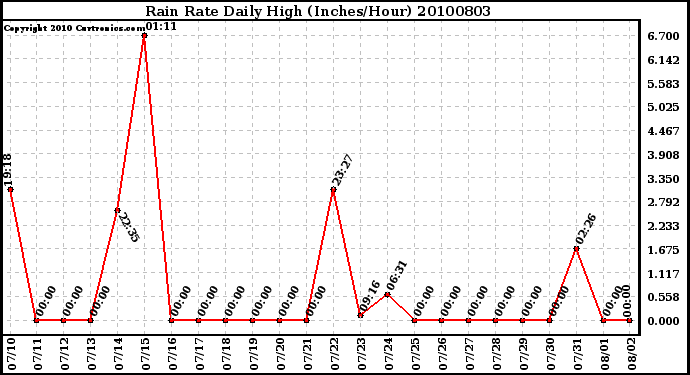690x375 pixels.
Task: Click the 07/10 x-axis date label
Action: (x=11, y=354)
